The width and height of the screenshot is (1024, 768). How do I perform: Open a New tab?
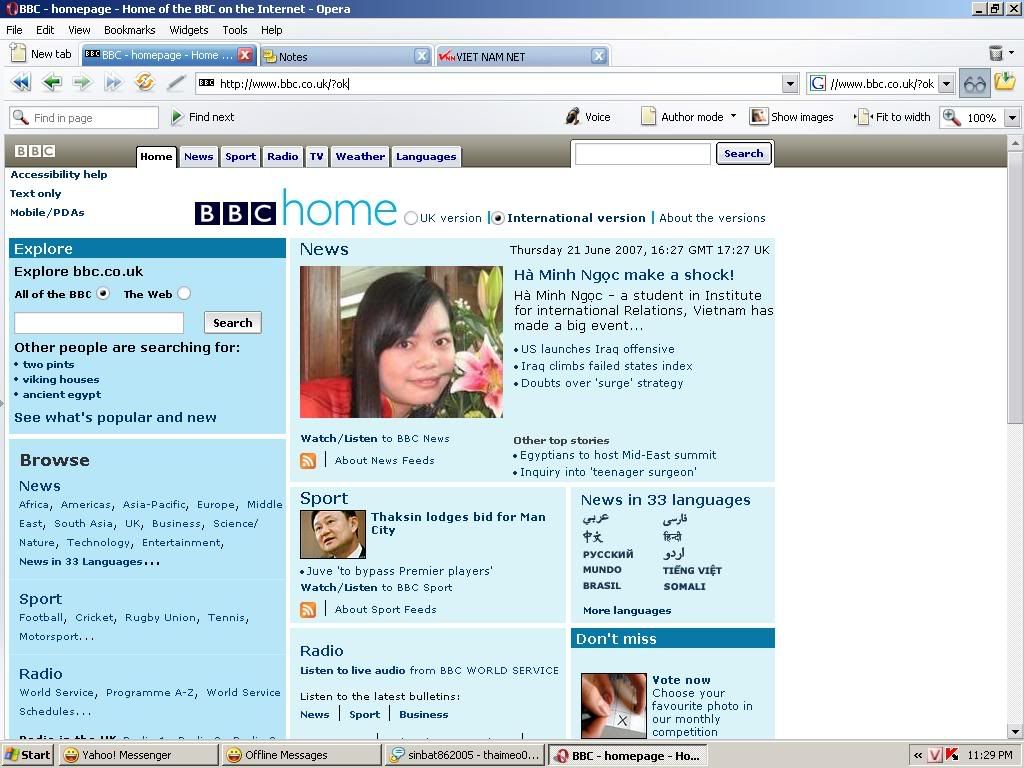[x=40, y=53]
